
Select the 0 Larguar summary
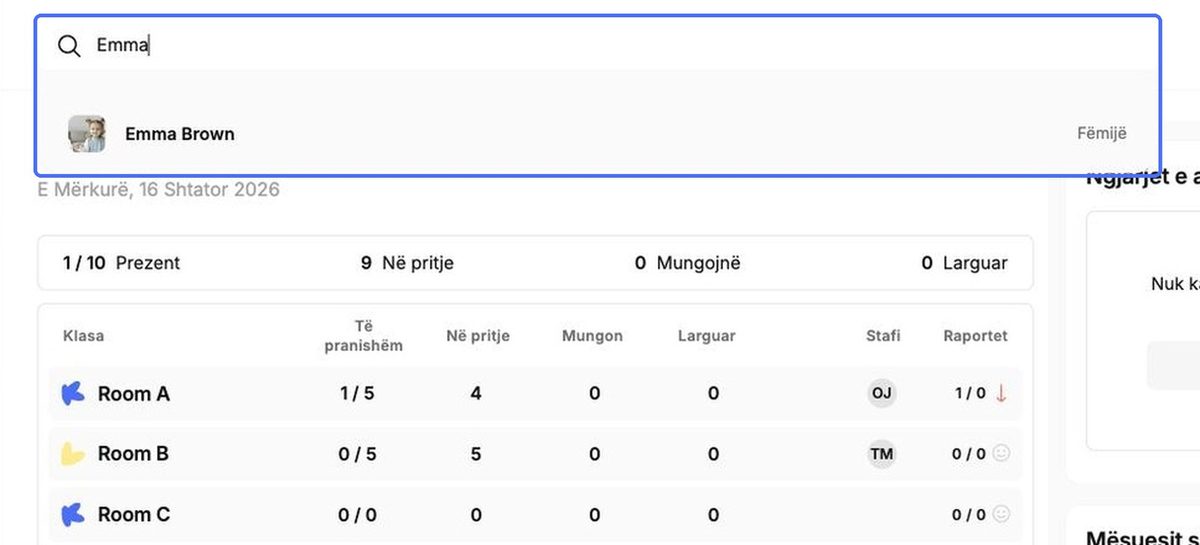pyautogui.click(x=964, y=263)
